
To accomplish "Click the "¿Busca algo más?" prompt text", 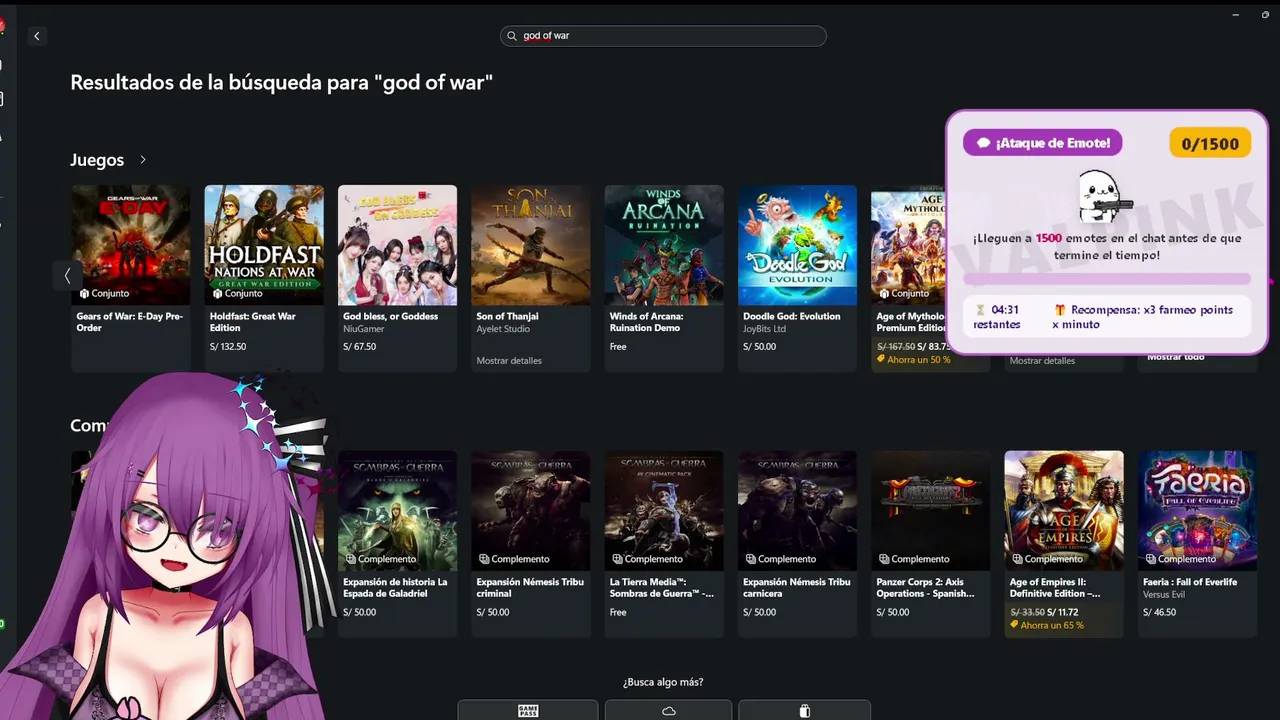I will 663,682.
